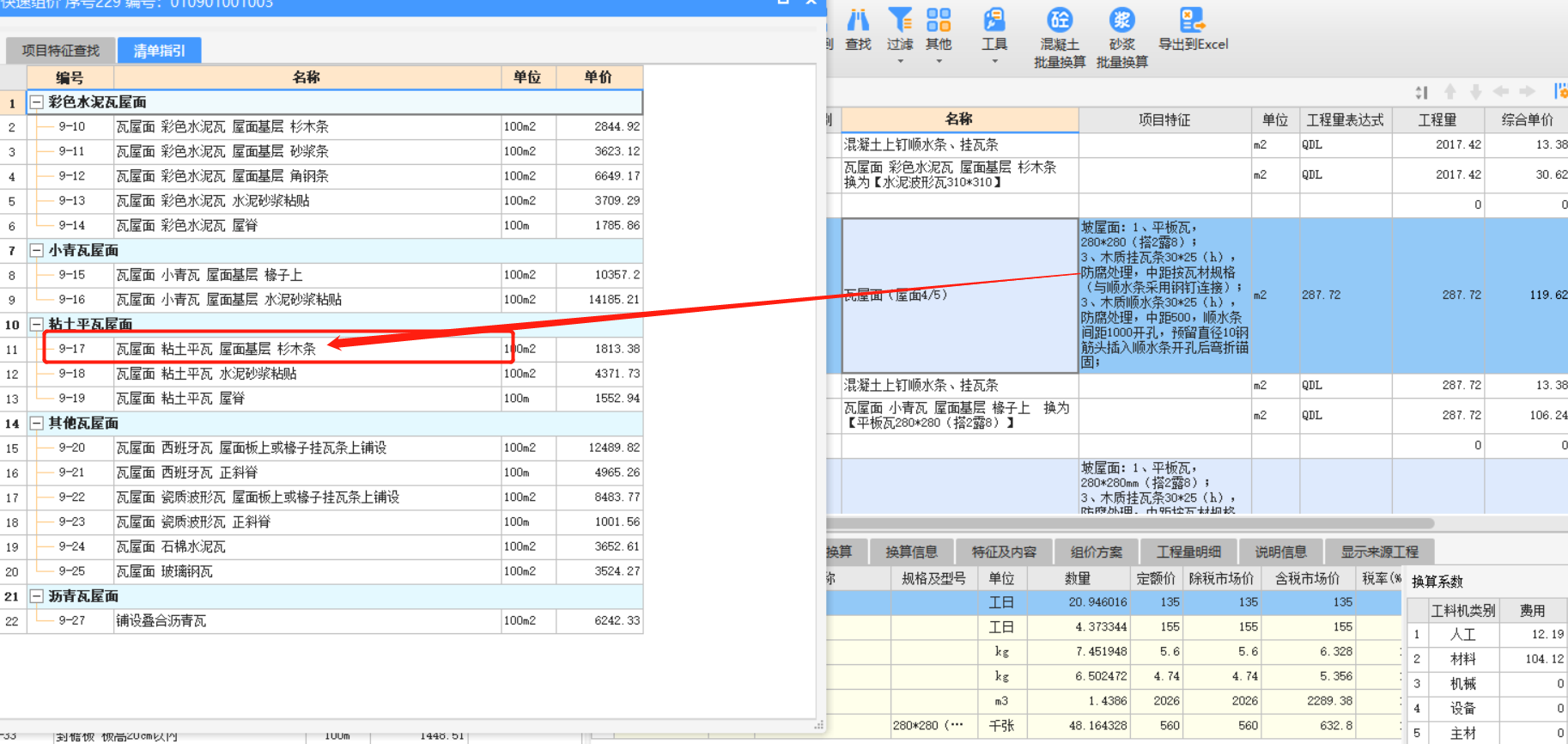Collapse the 其他瓦屋面 group
Viewport: 1568px width, 744px height.
[x=37, y=424]
